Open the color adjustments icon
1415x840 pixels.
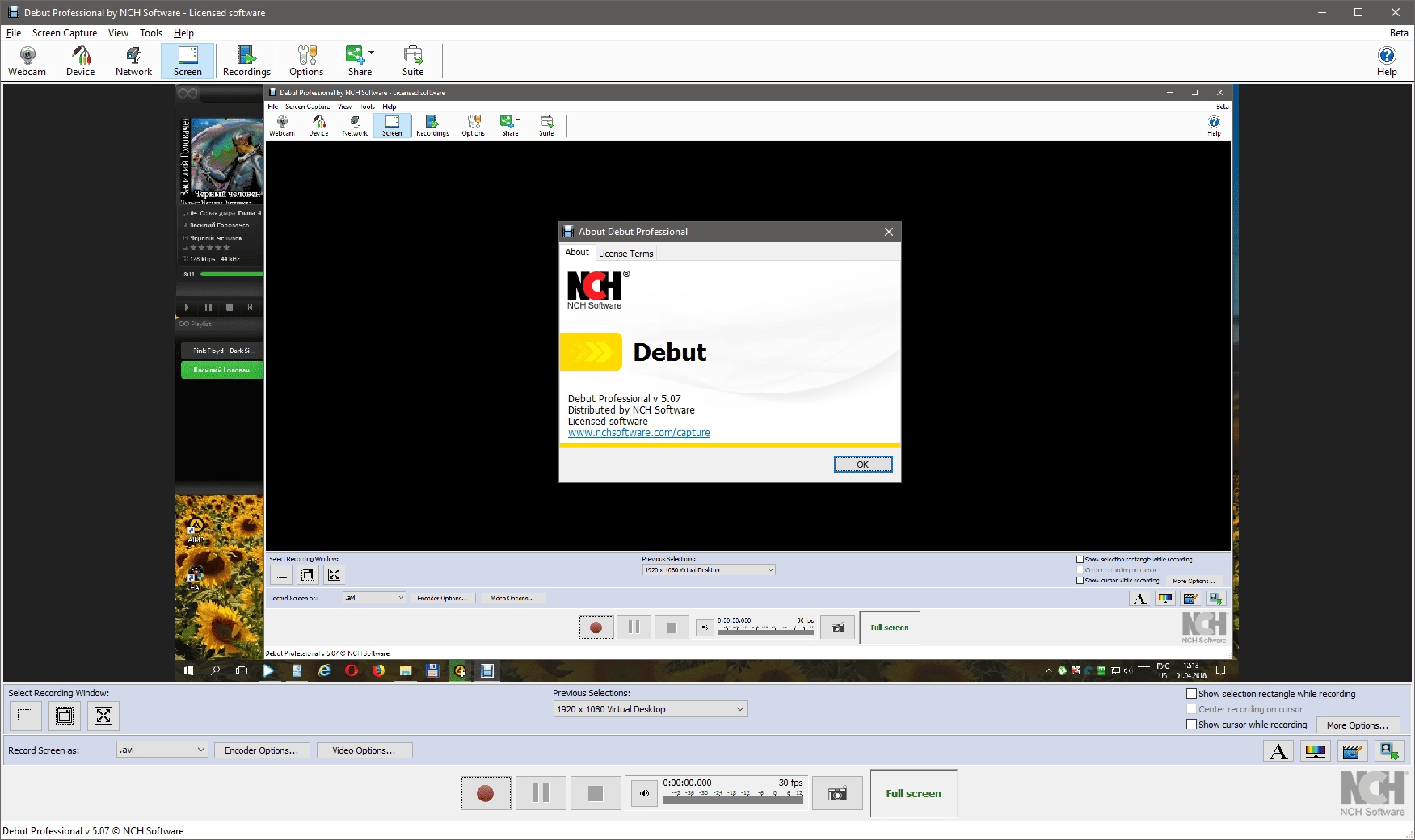pos(1316,751)
